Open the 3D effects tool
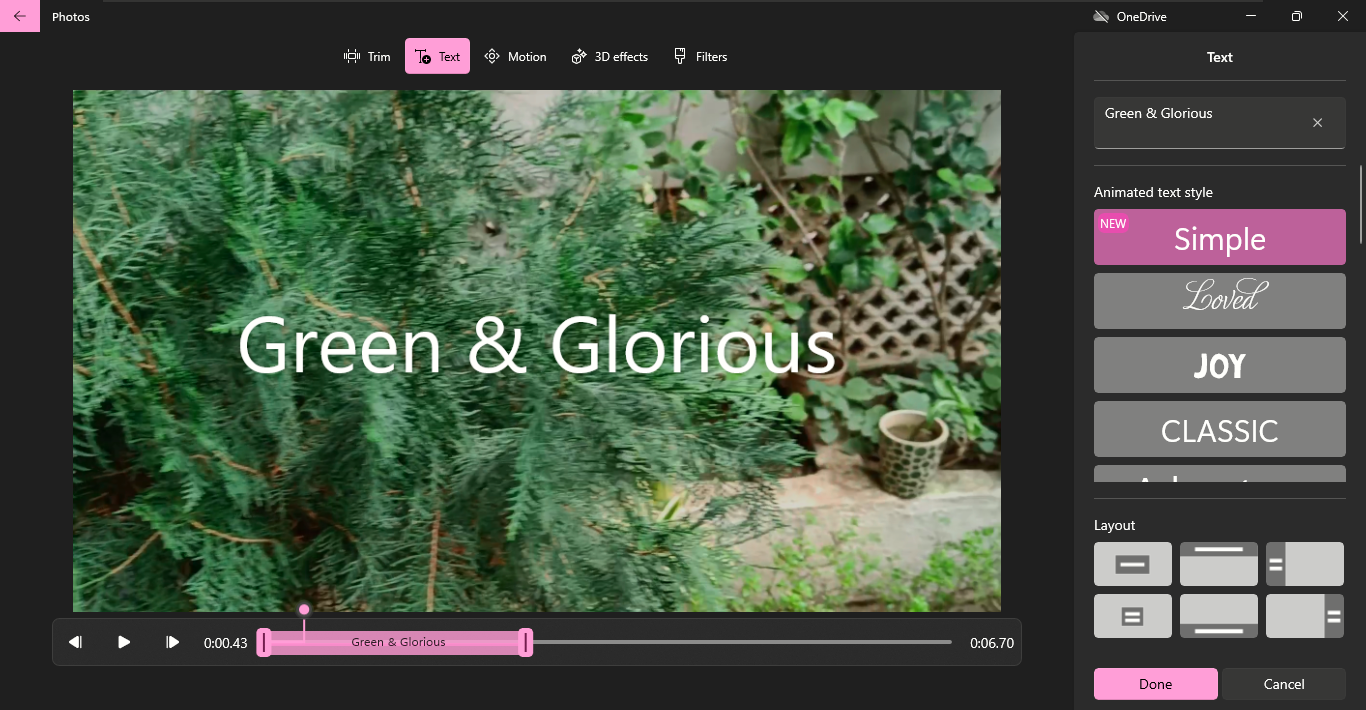Image resolution: width=1366 pixels, height=710 pixels. click(609, 56)
